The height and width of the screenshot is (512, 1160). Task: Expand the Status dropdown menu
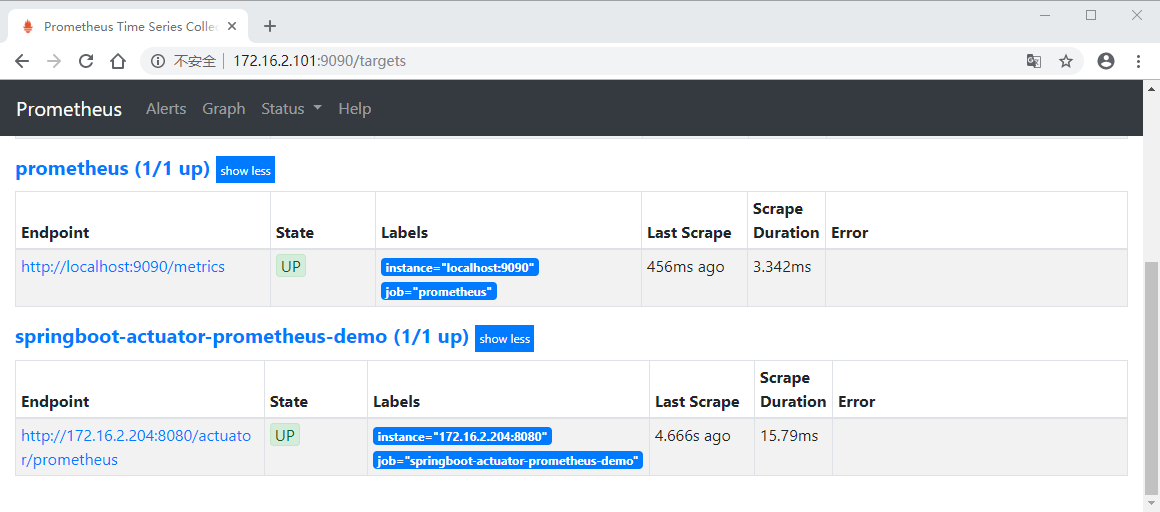[291, 109]
